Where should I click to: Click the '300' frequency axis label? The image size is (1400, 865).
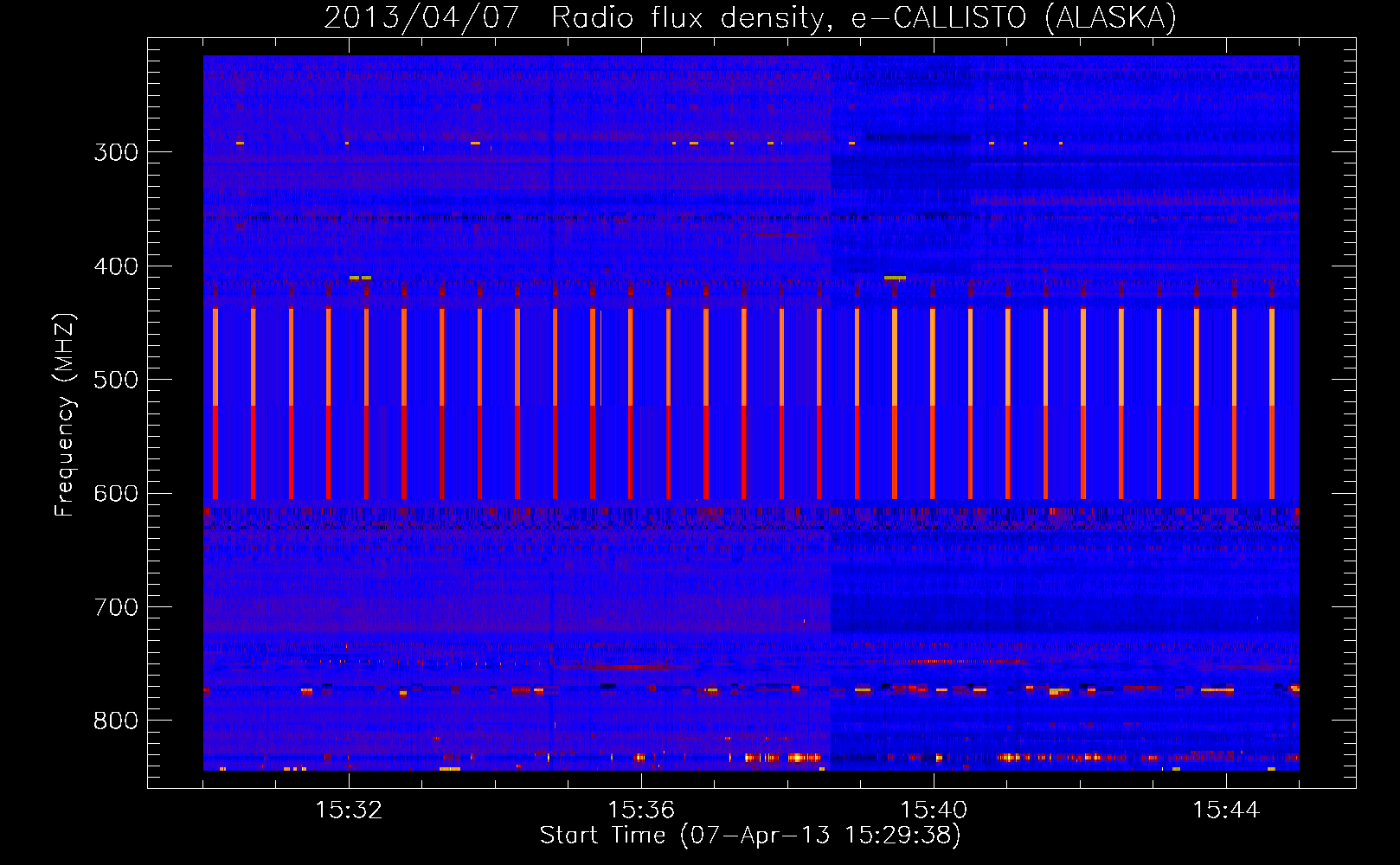point(116,152)
